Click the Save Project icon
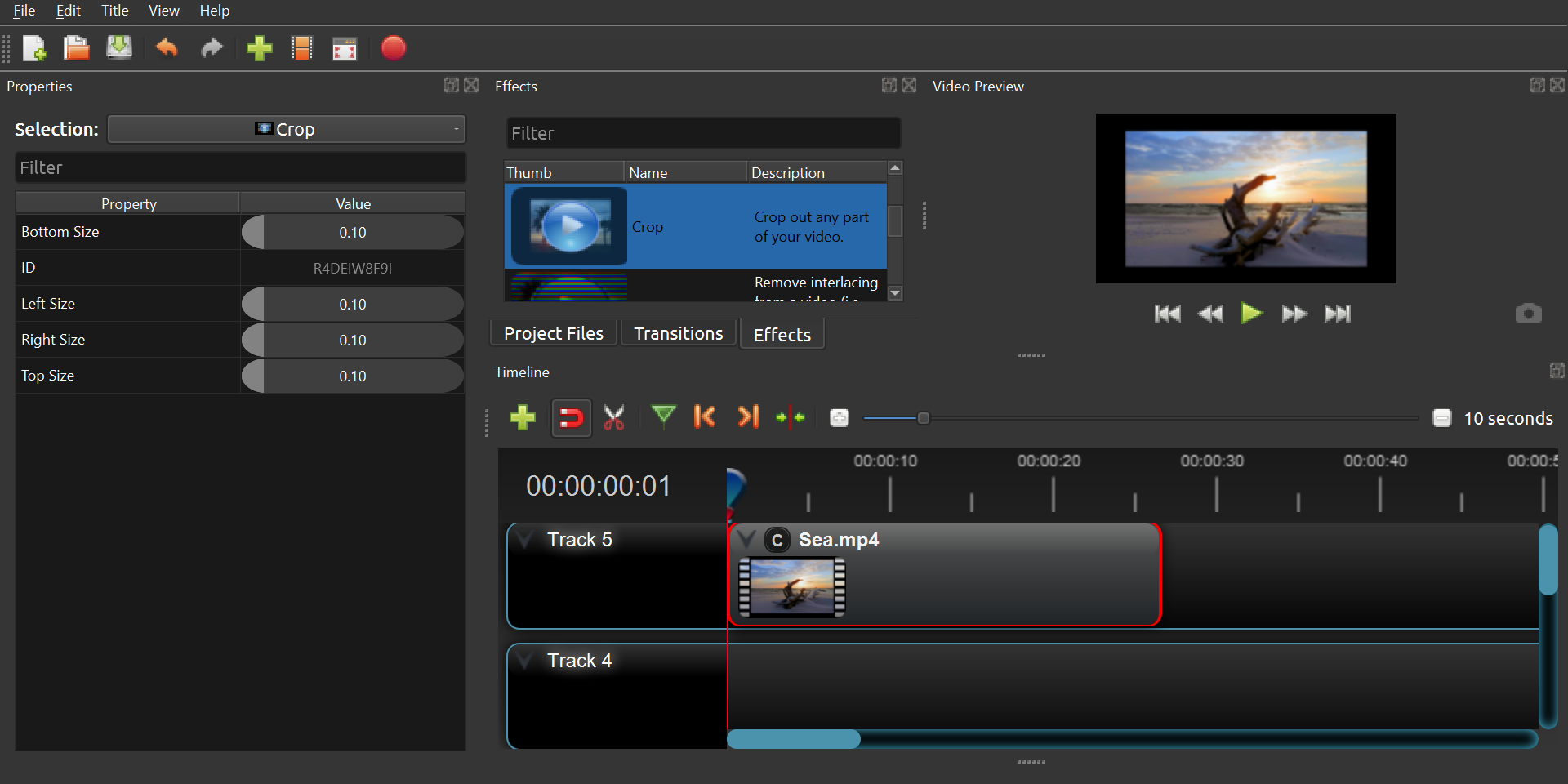The image size is (1568, 784). coord(119,49)
